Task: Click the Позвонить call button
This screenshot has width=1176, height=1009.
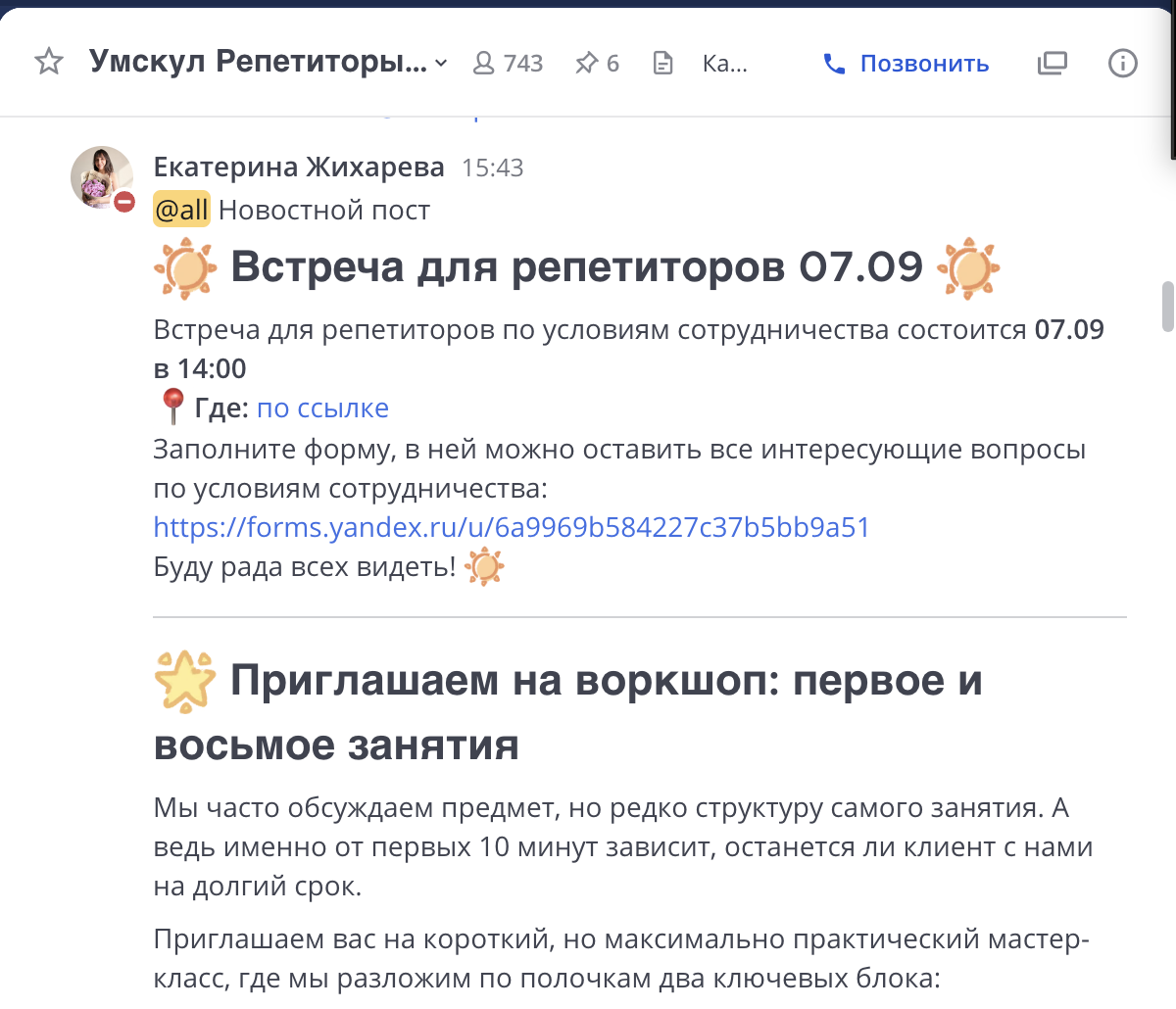Action: point(906,64)
